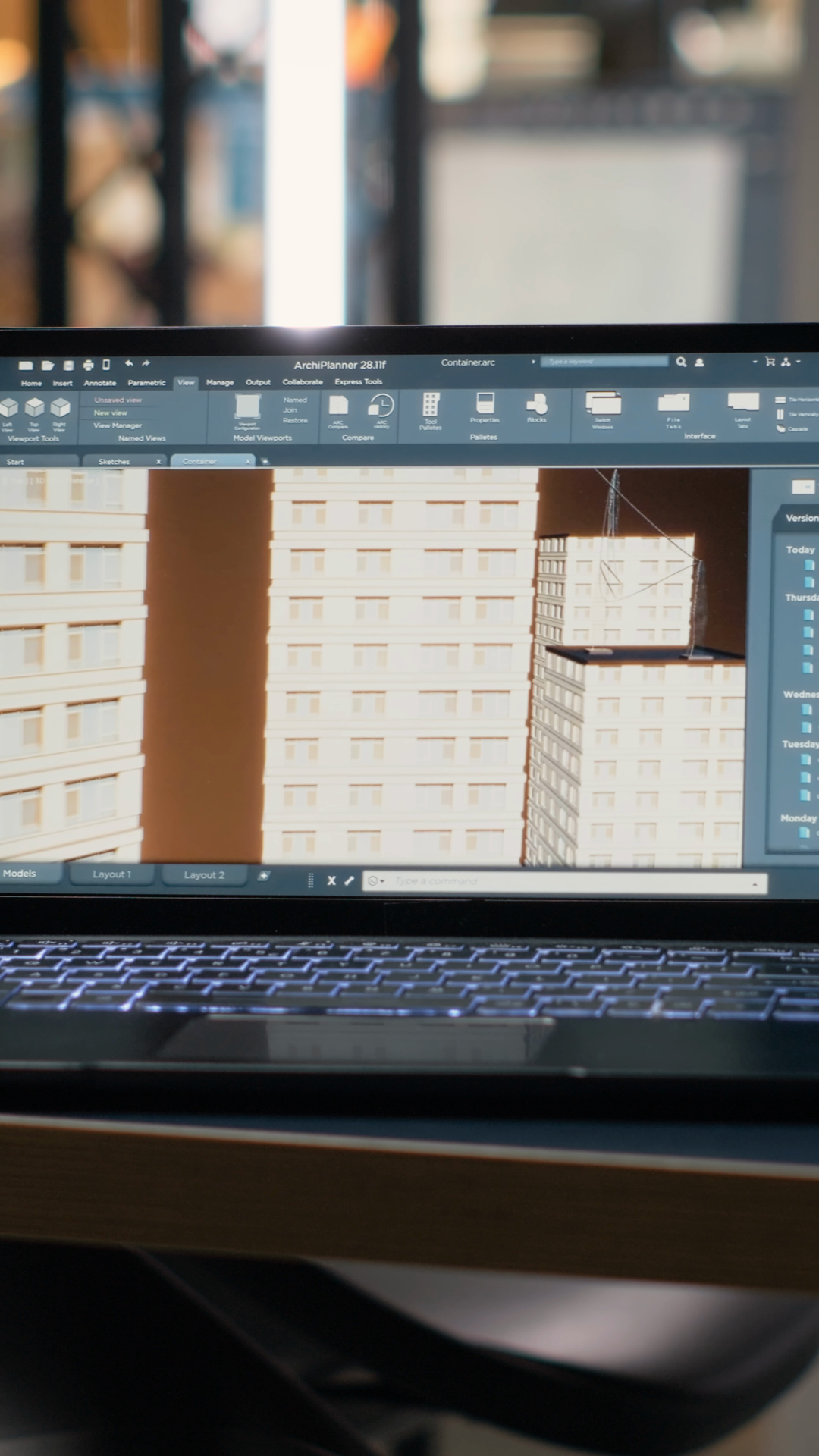The height and width of the screenshot is (1456, 819).
Task: Switch to the Manage ribbon tab
Action: [220, 383]
